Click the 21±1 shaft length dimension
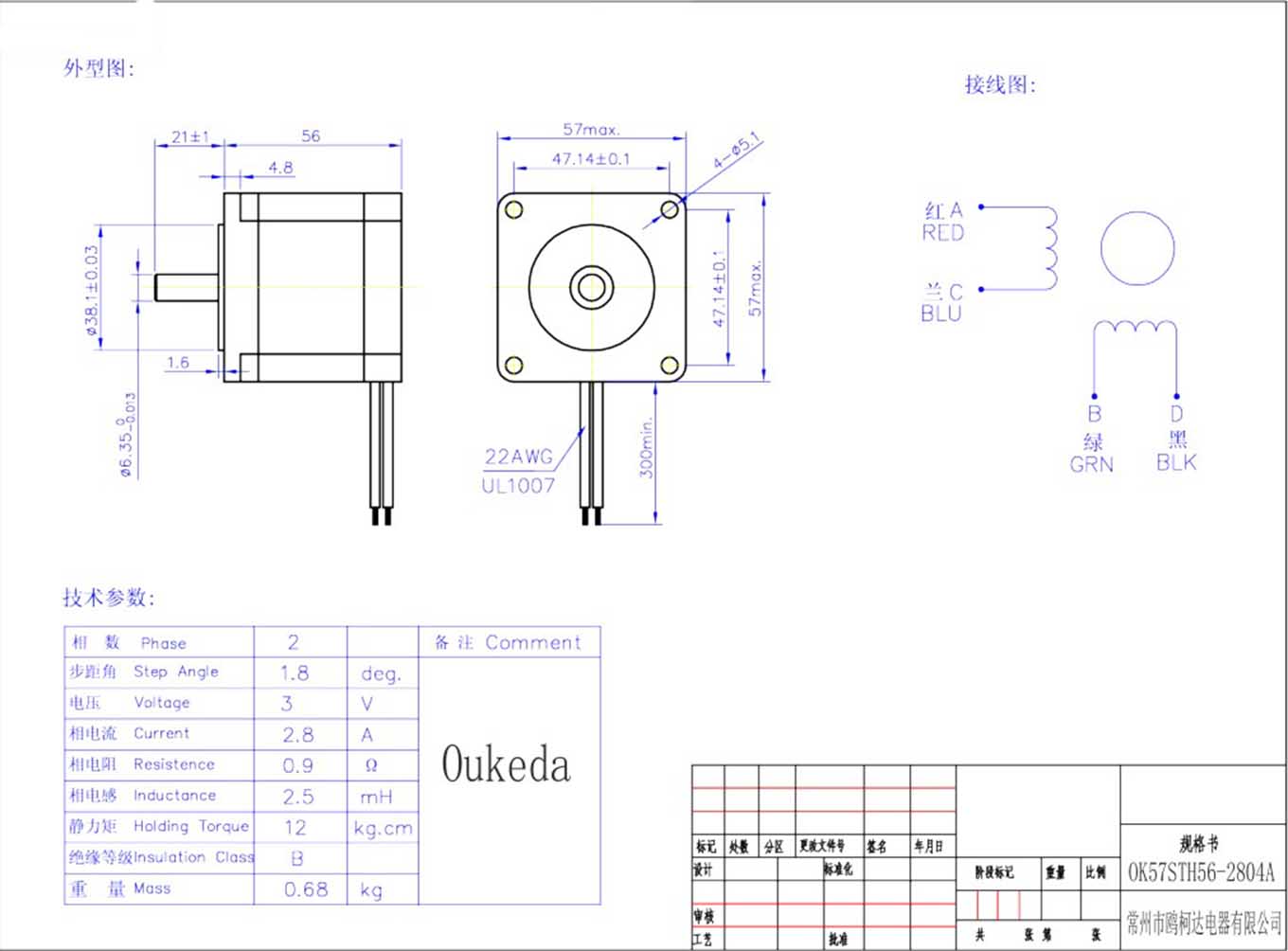This screenshot has height=951, width=1288. tap(189, 136)
